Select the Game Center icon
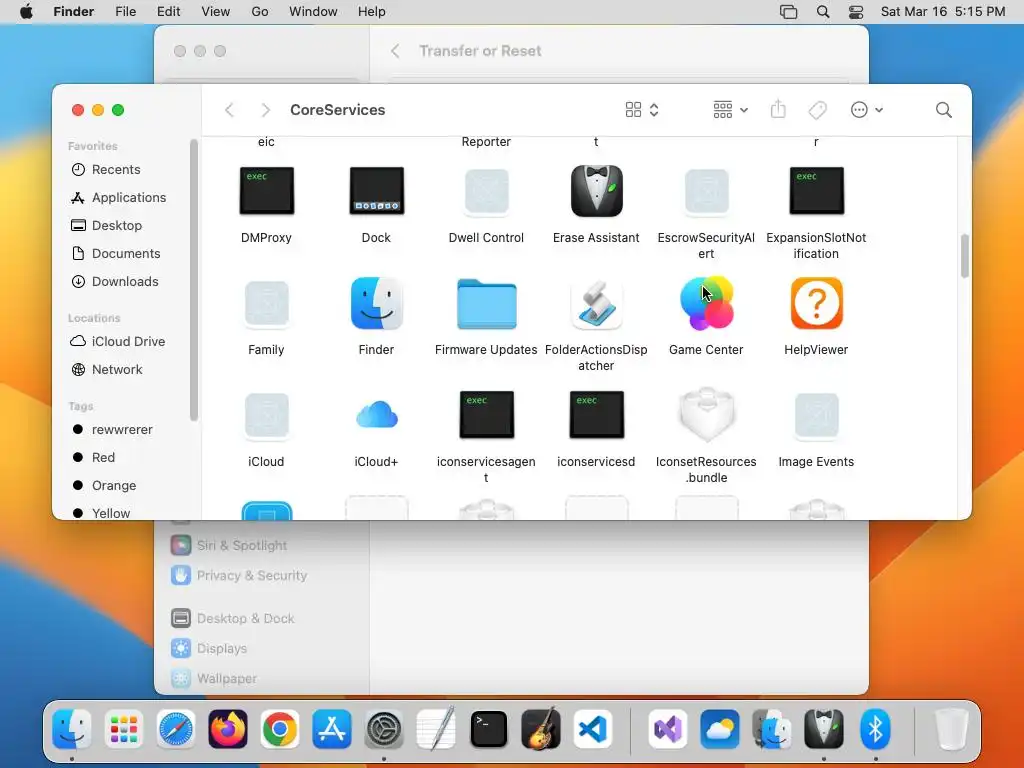Viewport: 1024px width, 768px height. (x=706, y=303)
